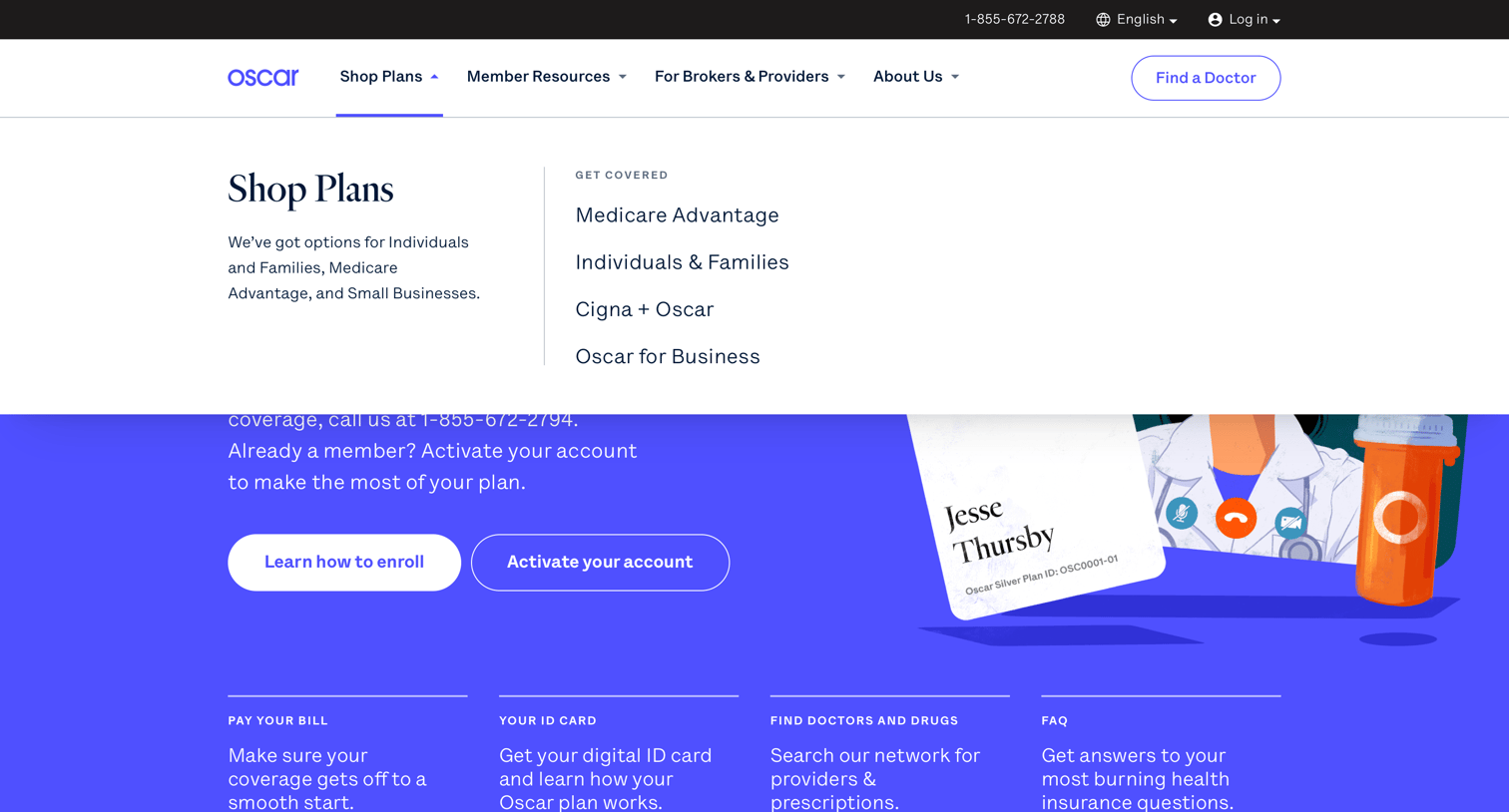Select Individuals & Families
The image size is (1509, 812).
tap(682, 262)
